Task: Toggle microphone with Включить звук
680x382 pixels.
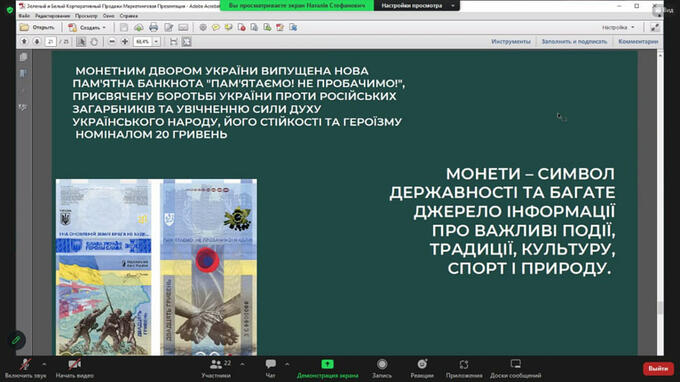Action: point(25,369)
